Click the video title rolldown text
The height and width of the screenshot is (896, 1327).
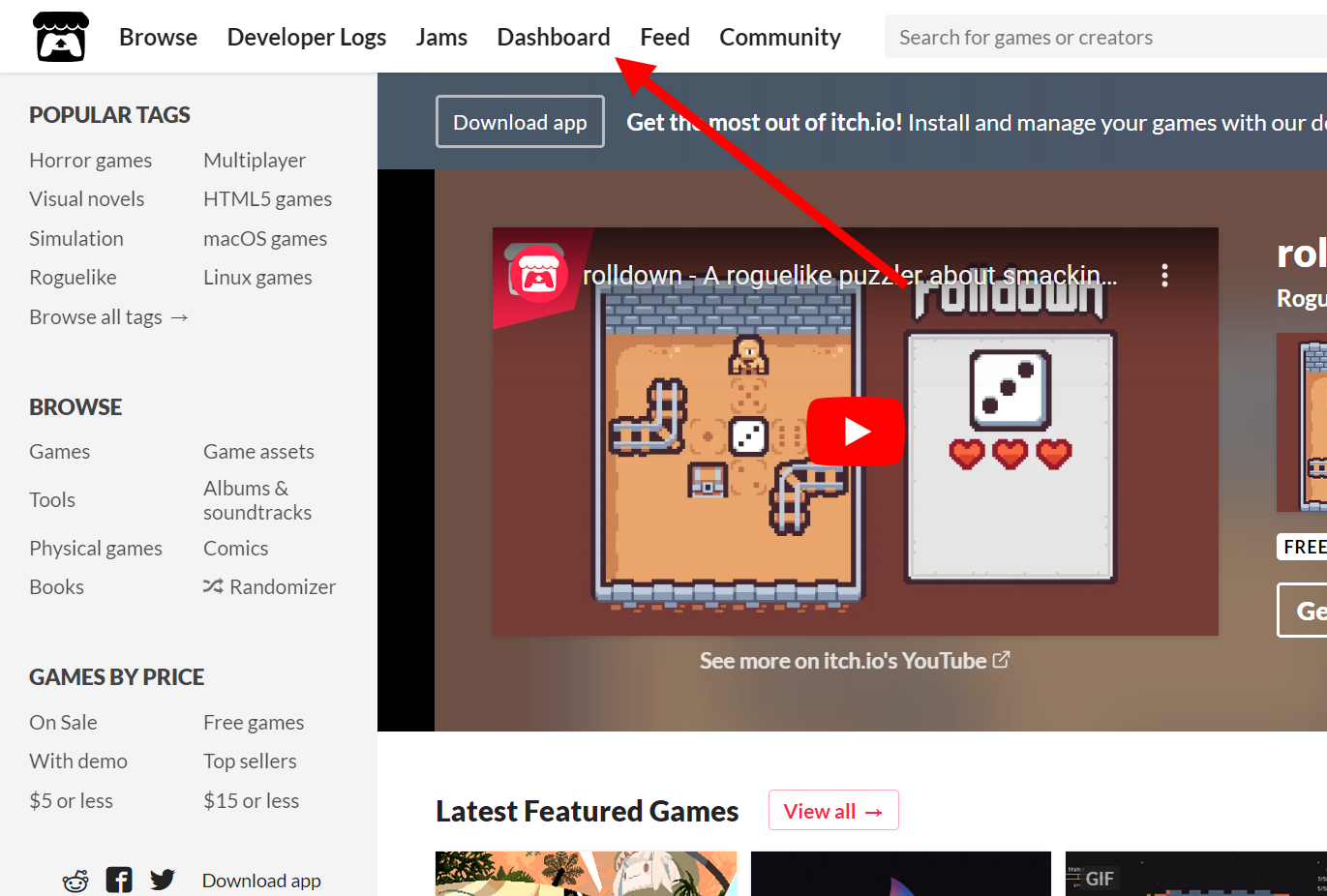coord(850,276)
